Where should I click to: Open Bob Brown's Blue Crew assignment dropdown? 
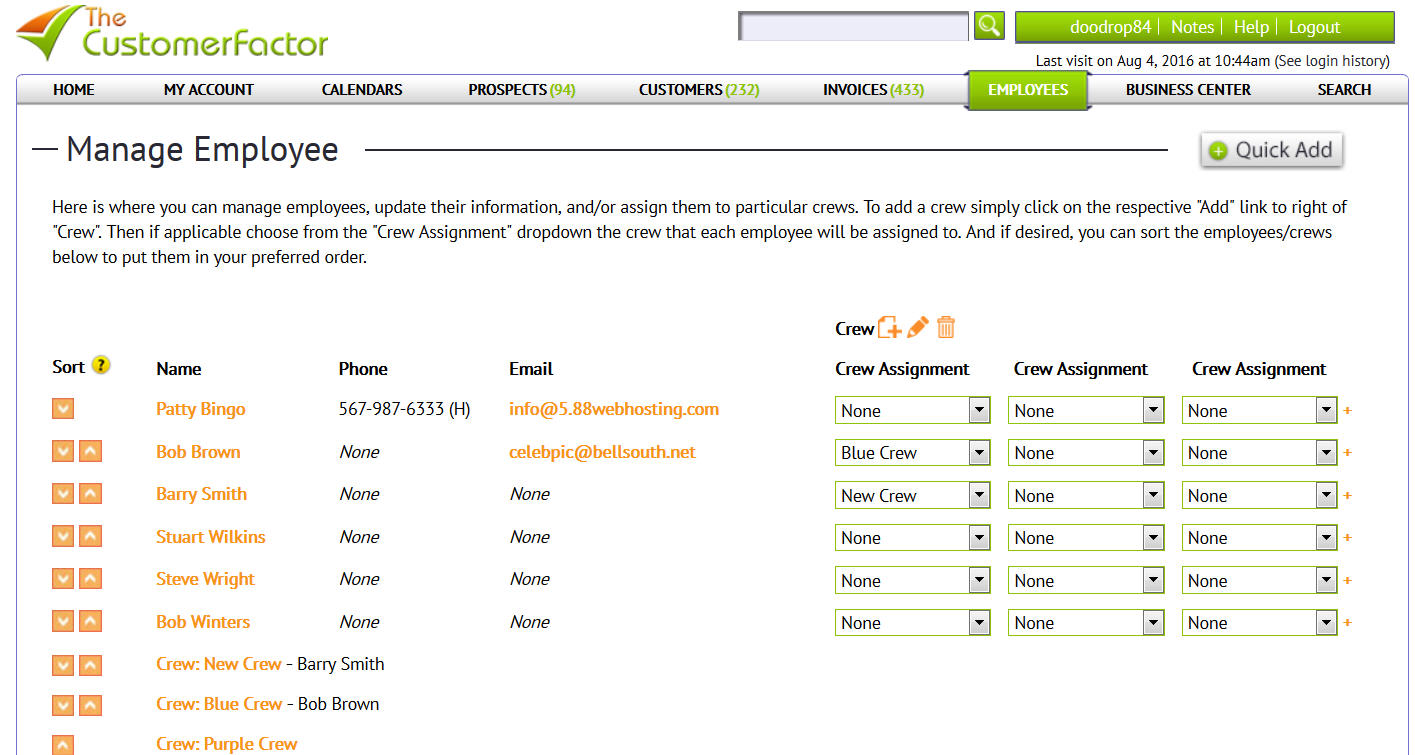click(912, 453)
